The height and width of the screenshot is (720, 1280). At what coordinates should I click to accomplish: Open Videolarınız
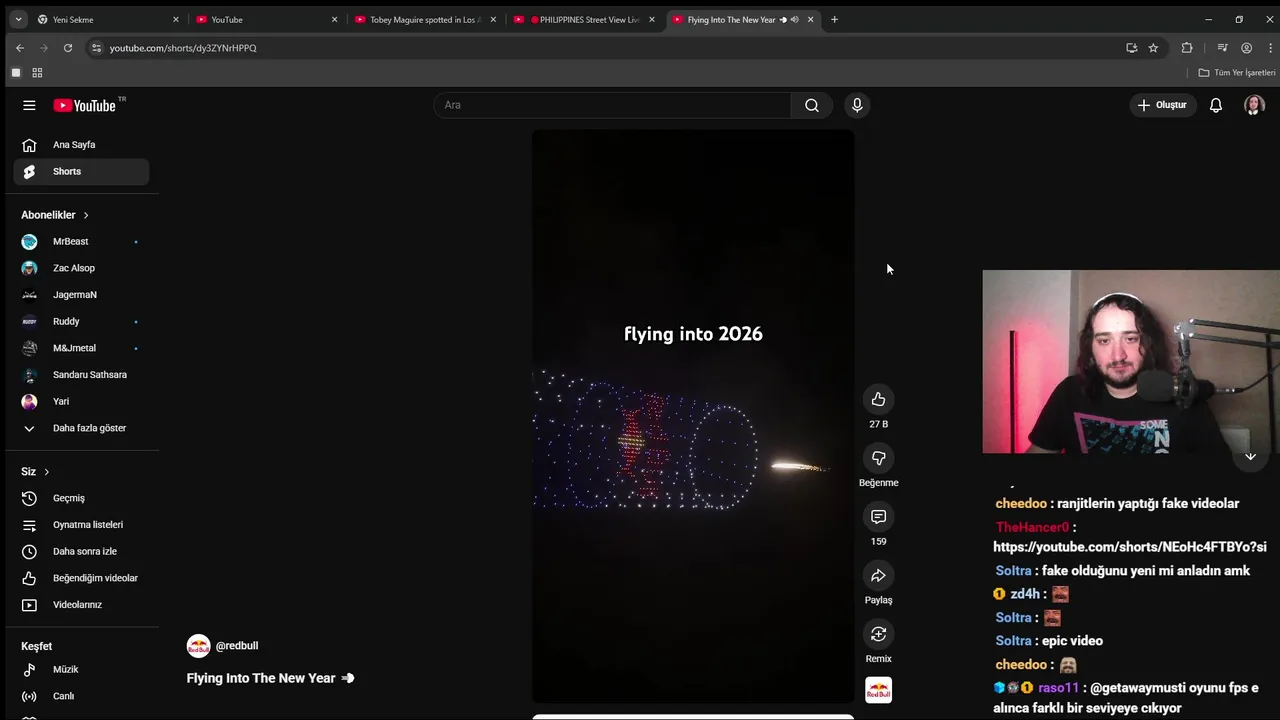(x=81, y=605)
